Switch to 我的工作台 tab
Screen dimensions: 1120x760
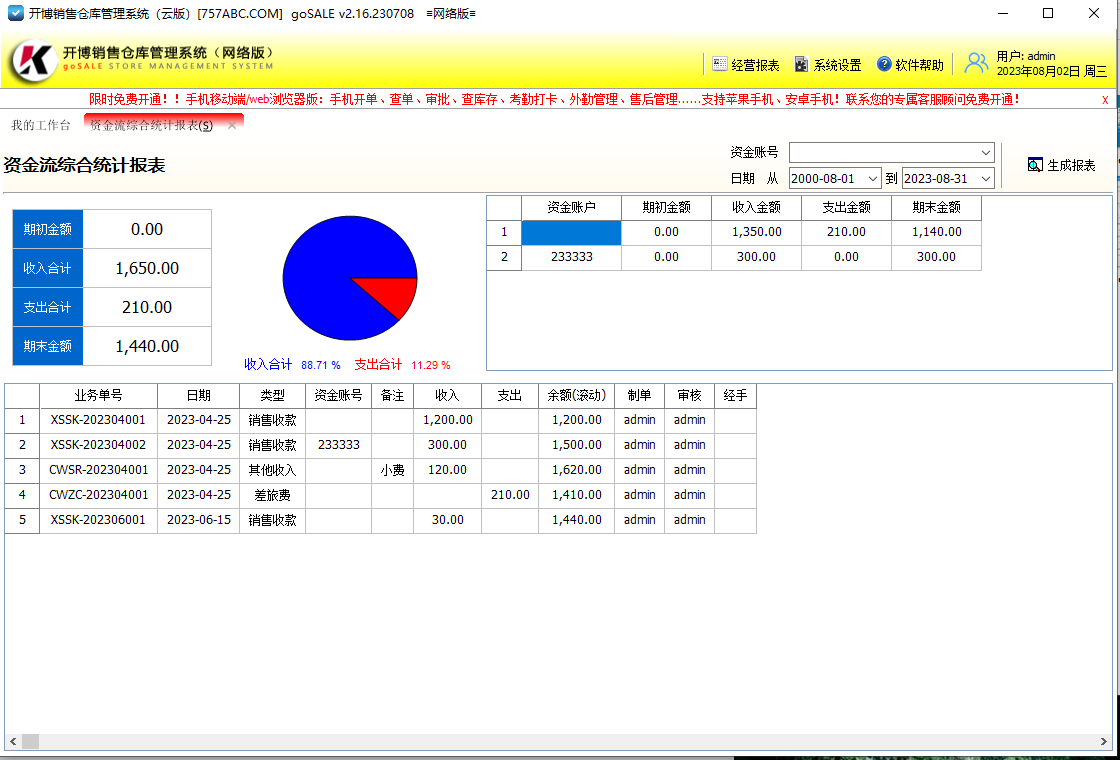41,125
